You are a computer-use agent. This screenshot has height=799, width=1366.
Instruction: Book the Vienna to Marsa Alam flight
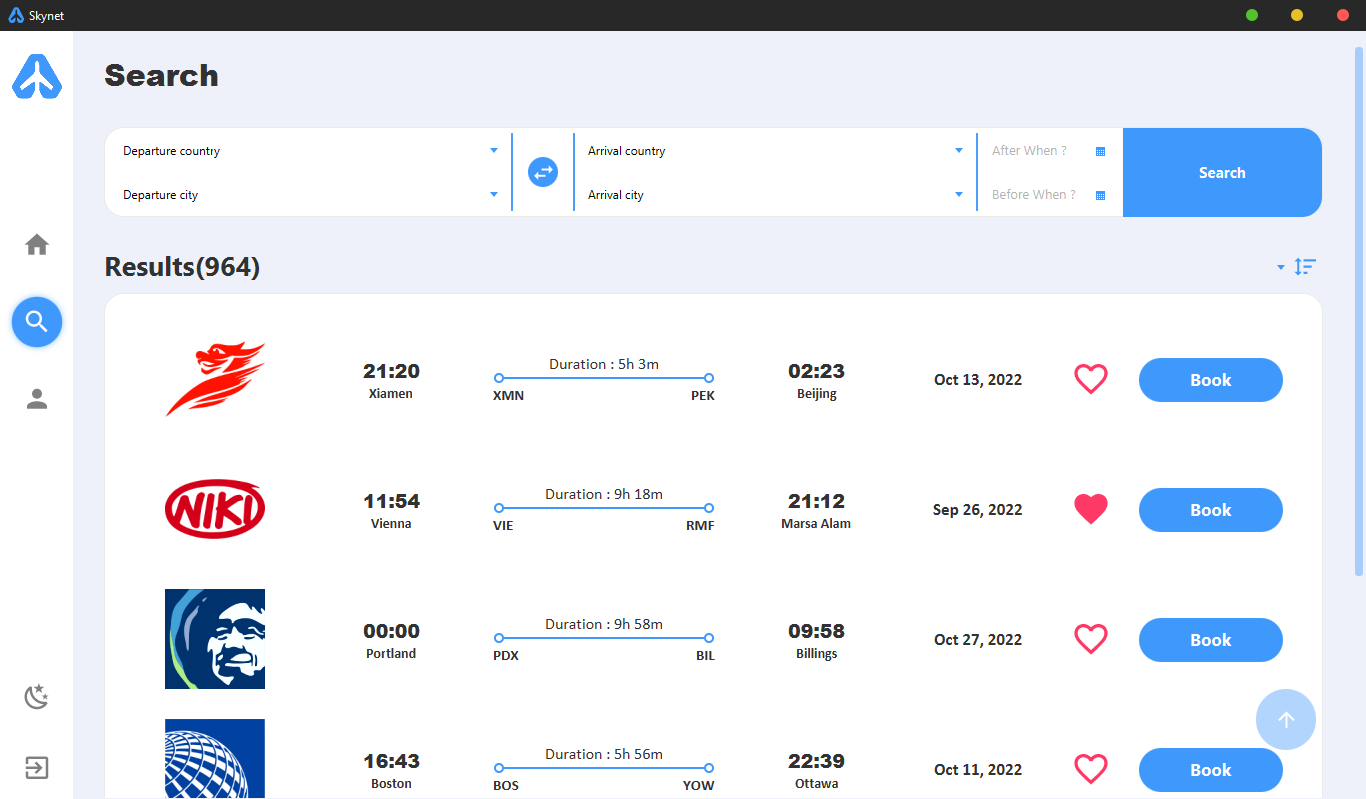[x=1211, y=510]
